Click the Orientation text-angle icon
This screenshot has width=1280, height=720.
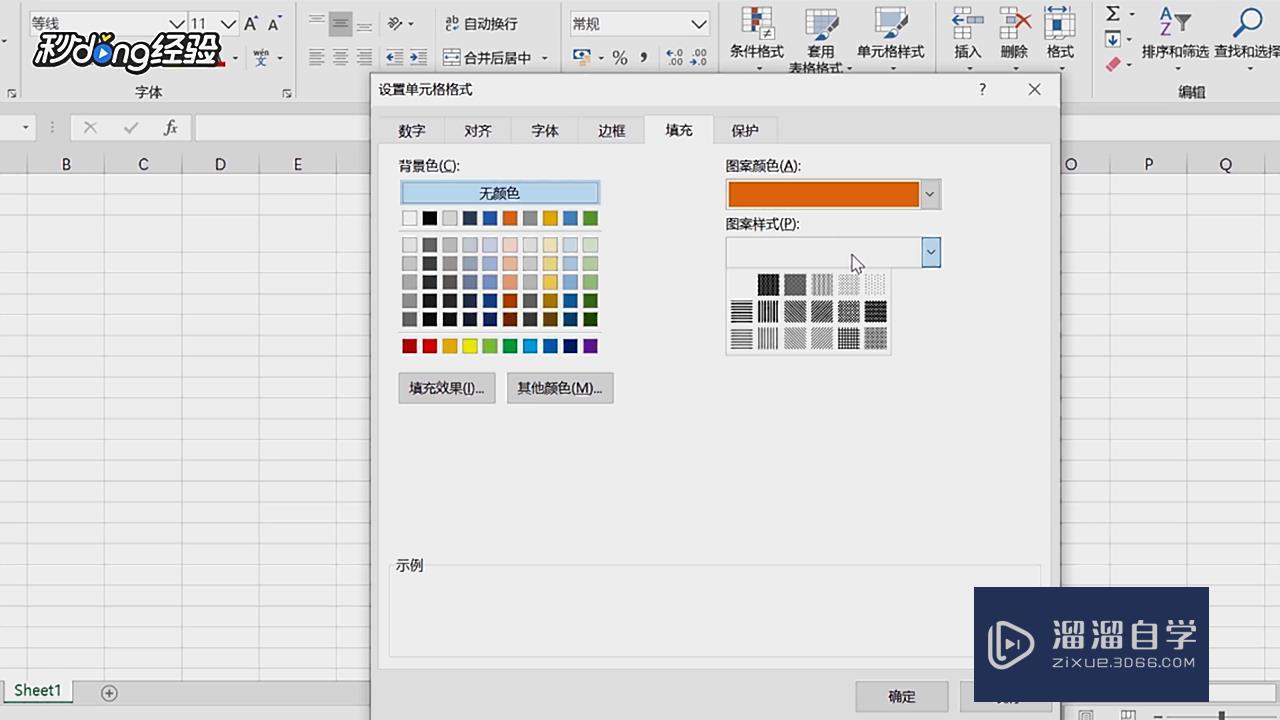(x=394, y=23)
